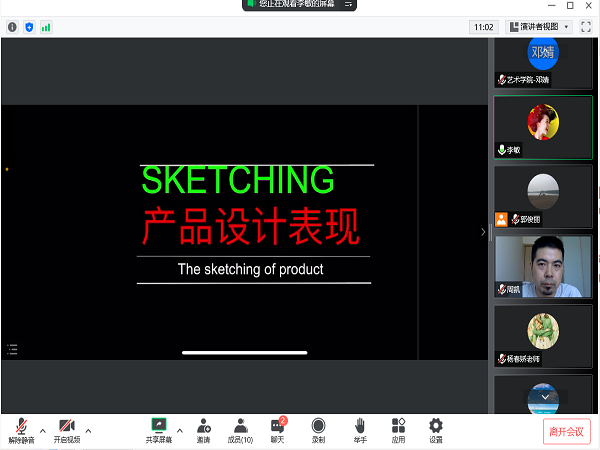Open the meeting info icon

click(12, 27)
